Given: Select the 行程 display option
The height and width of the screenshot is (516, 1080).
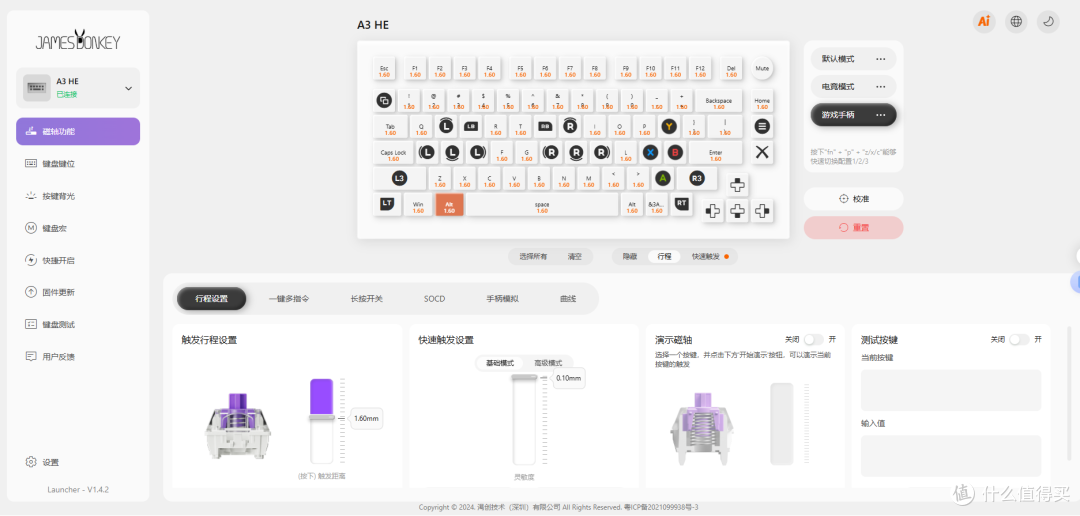Looking at the screenshot, I should (x=664, y=256).
